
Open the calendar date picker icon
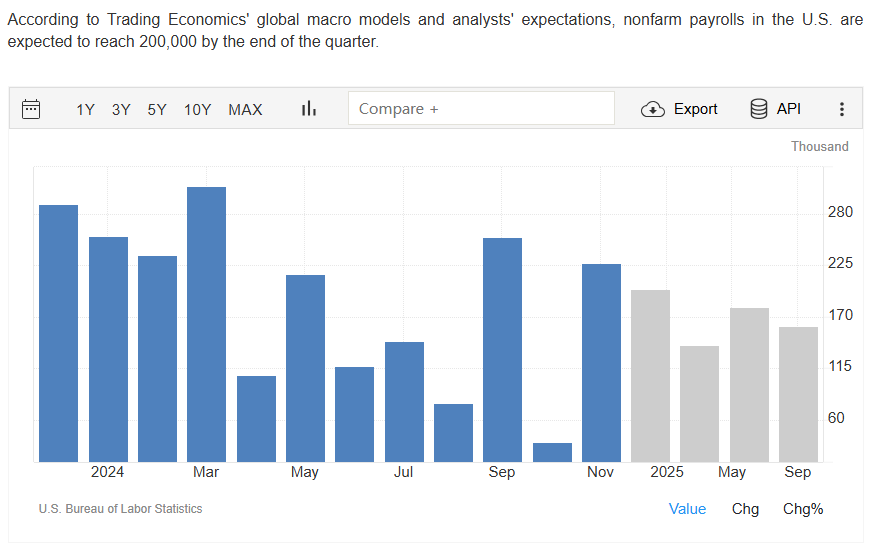pos(31,109)
